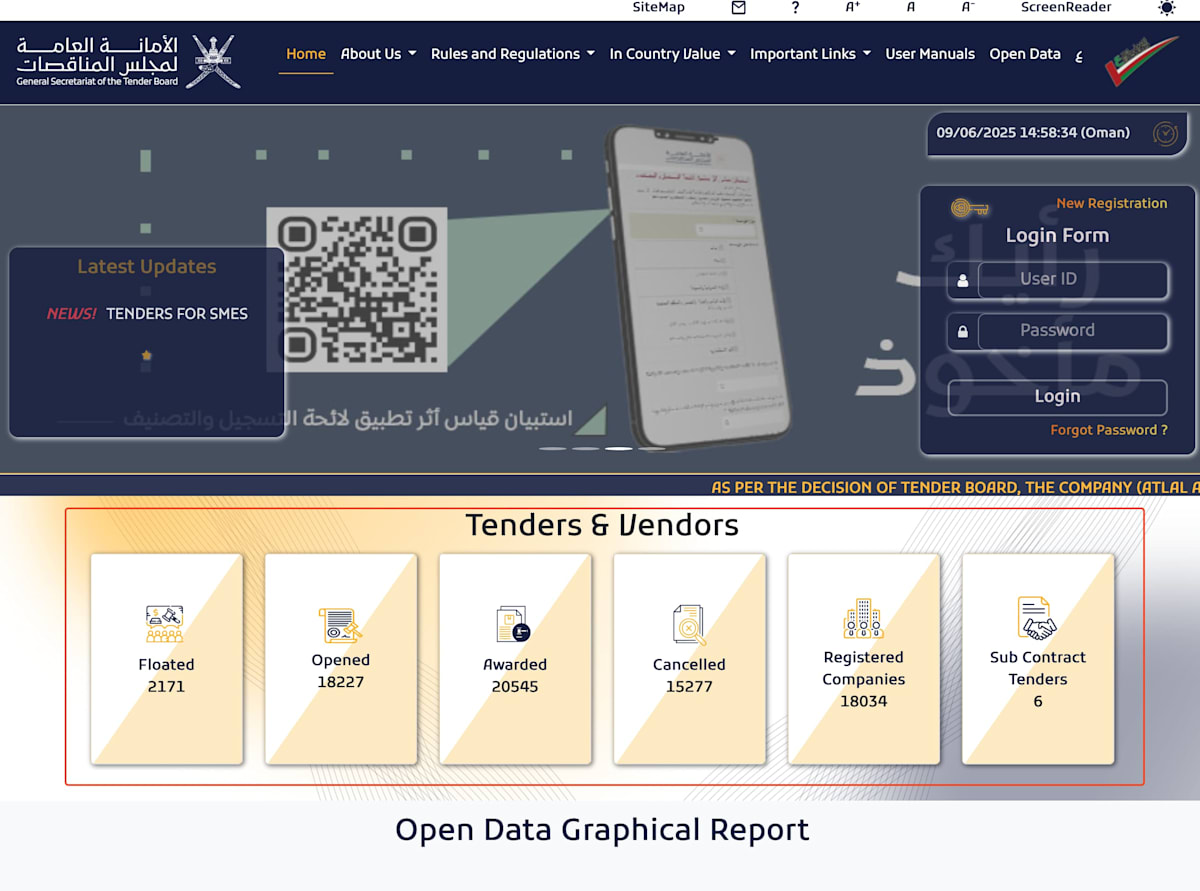The image size is (1200, 891).
Task: Open the Opened 18227 count
Action: (x=340, y=683)
